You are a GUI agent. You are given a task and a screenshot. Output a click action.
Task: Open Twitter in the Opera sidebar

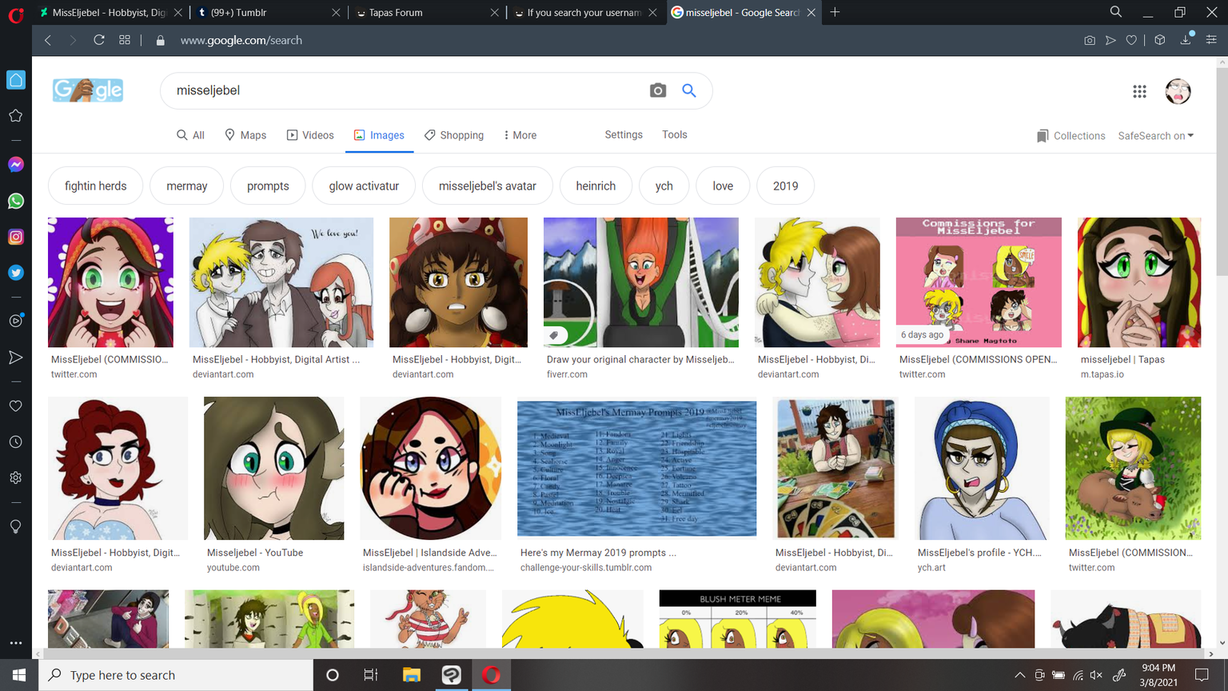(x=16, y=272)
